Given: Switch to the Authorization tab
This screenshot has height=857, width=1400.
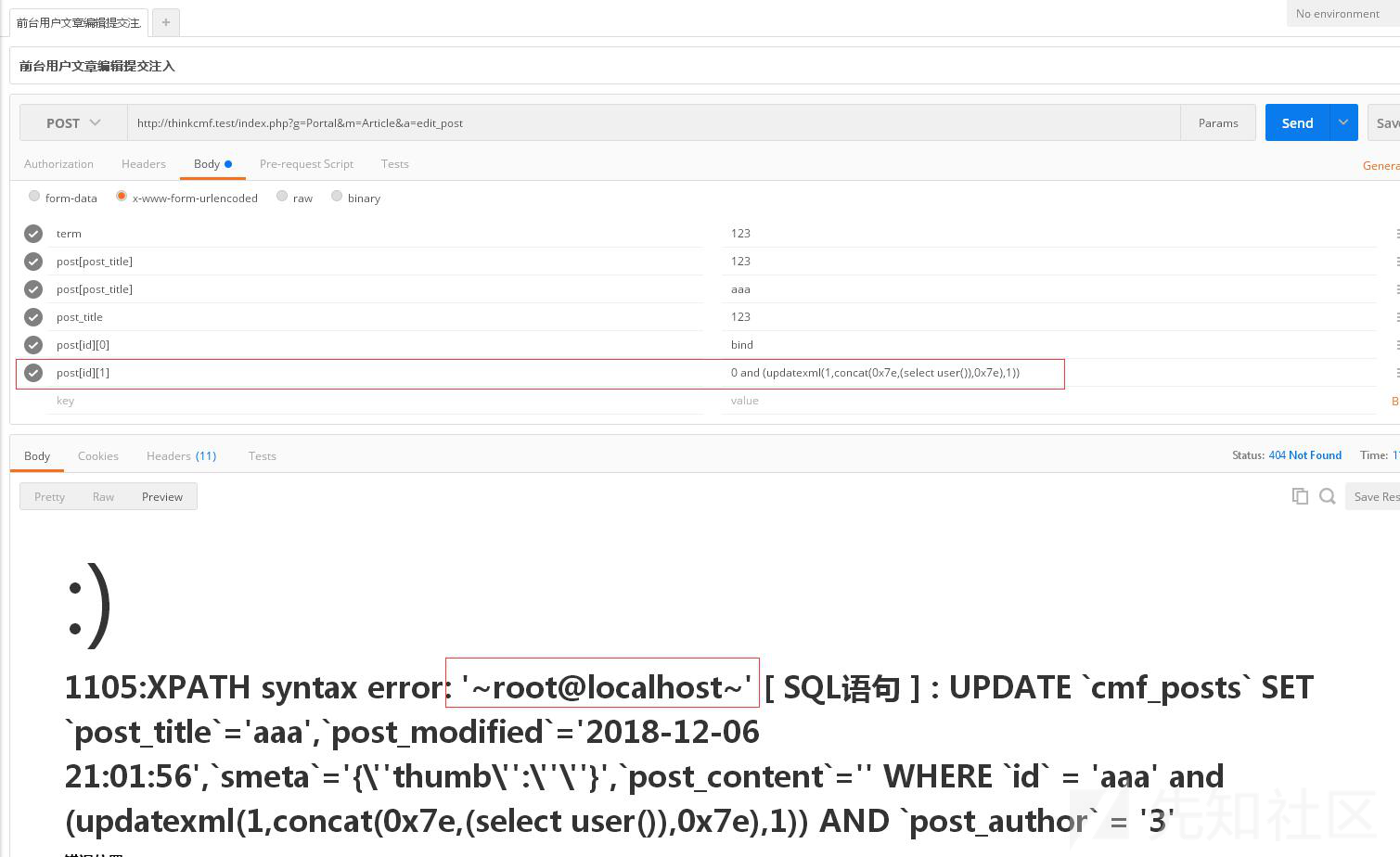Looking at the screenshot, I should (x=58, y=164).
